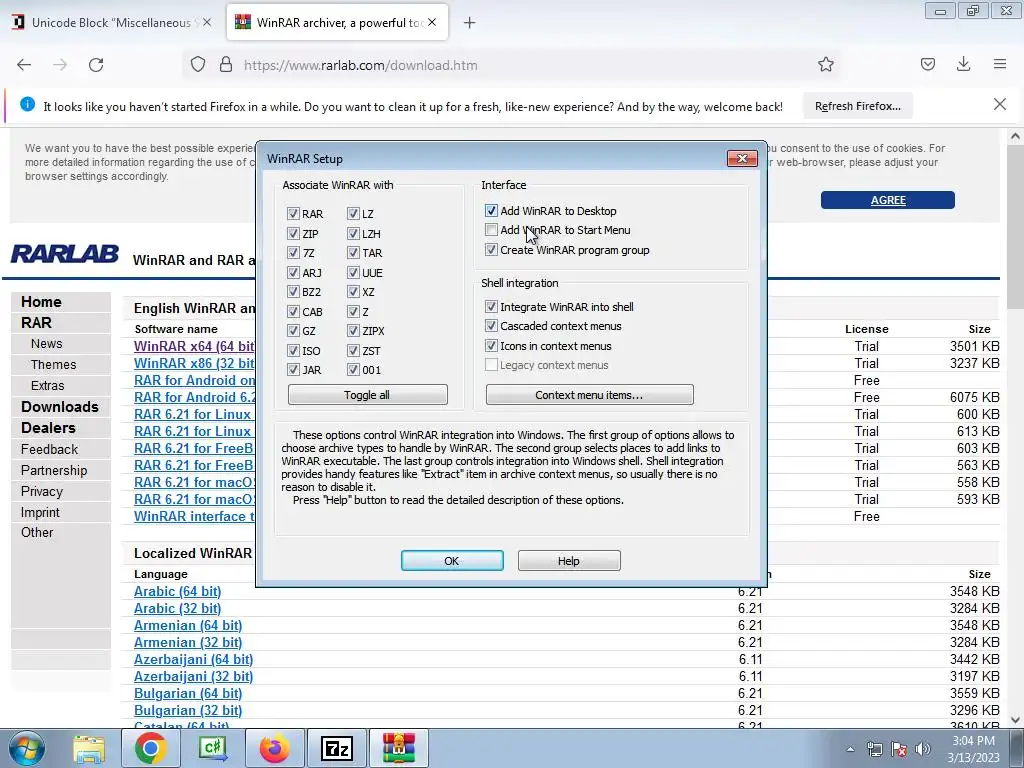Open the Azerbaijani (64 bit) link
The image size is (1024, 768).
(x=193, y=659)
